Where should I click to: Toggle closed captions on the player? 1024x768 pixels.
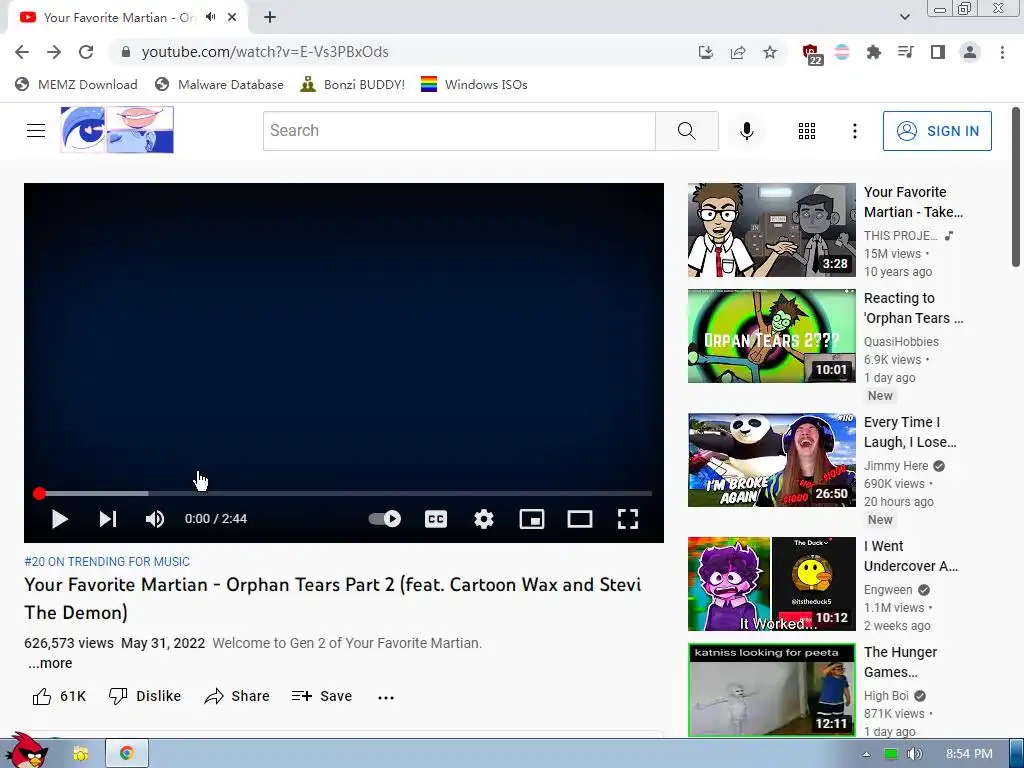coord(436,519)
